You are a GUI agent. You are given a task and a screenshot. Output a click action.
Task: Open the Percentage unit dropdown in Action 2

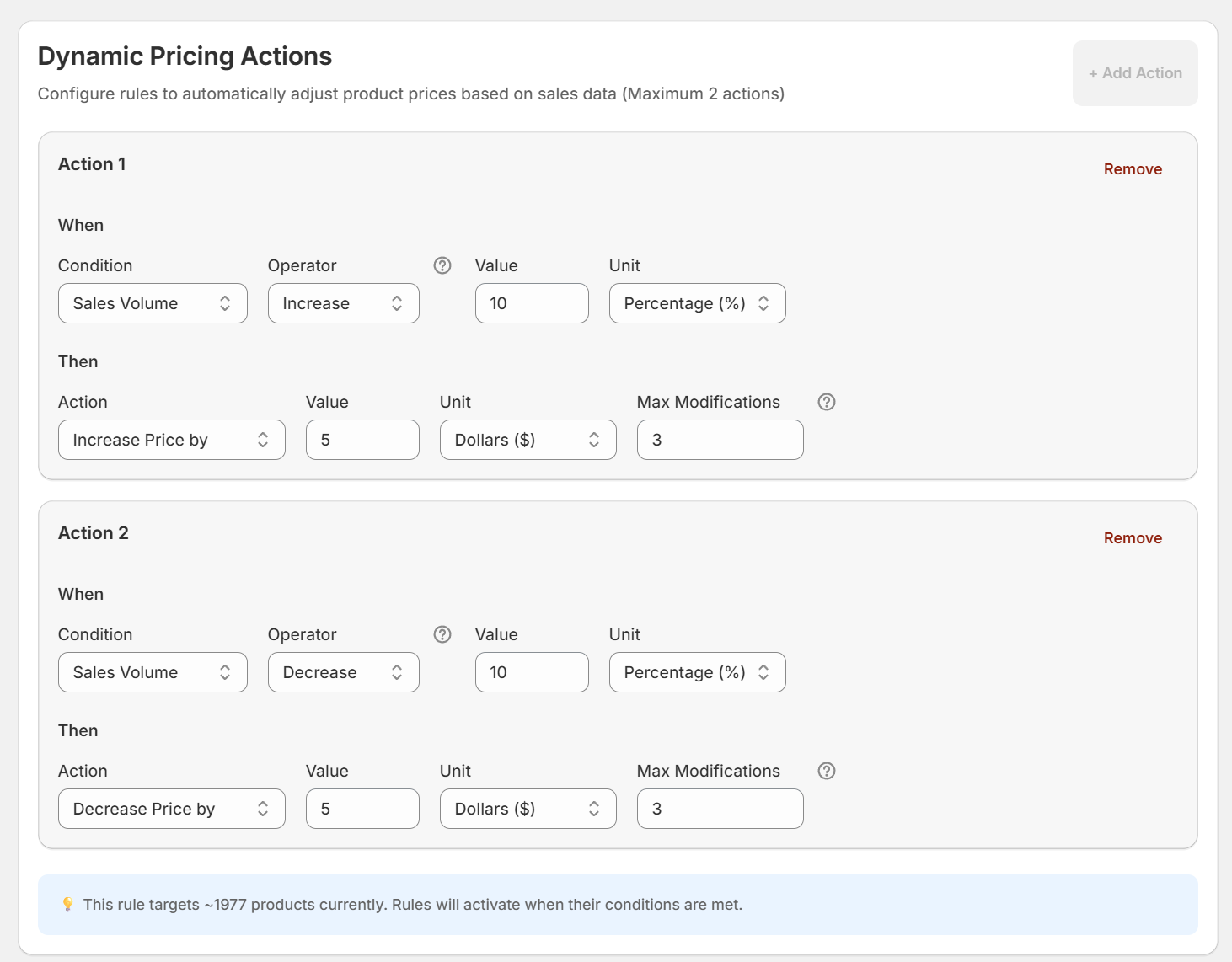[697, 672]
